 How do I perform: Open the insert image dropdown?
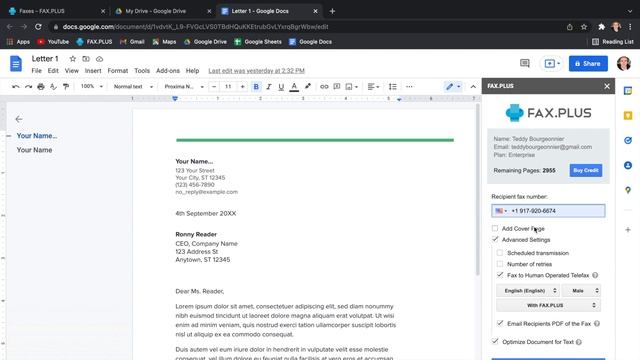(351, 87)
